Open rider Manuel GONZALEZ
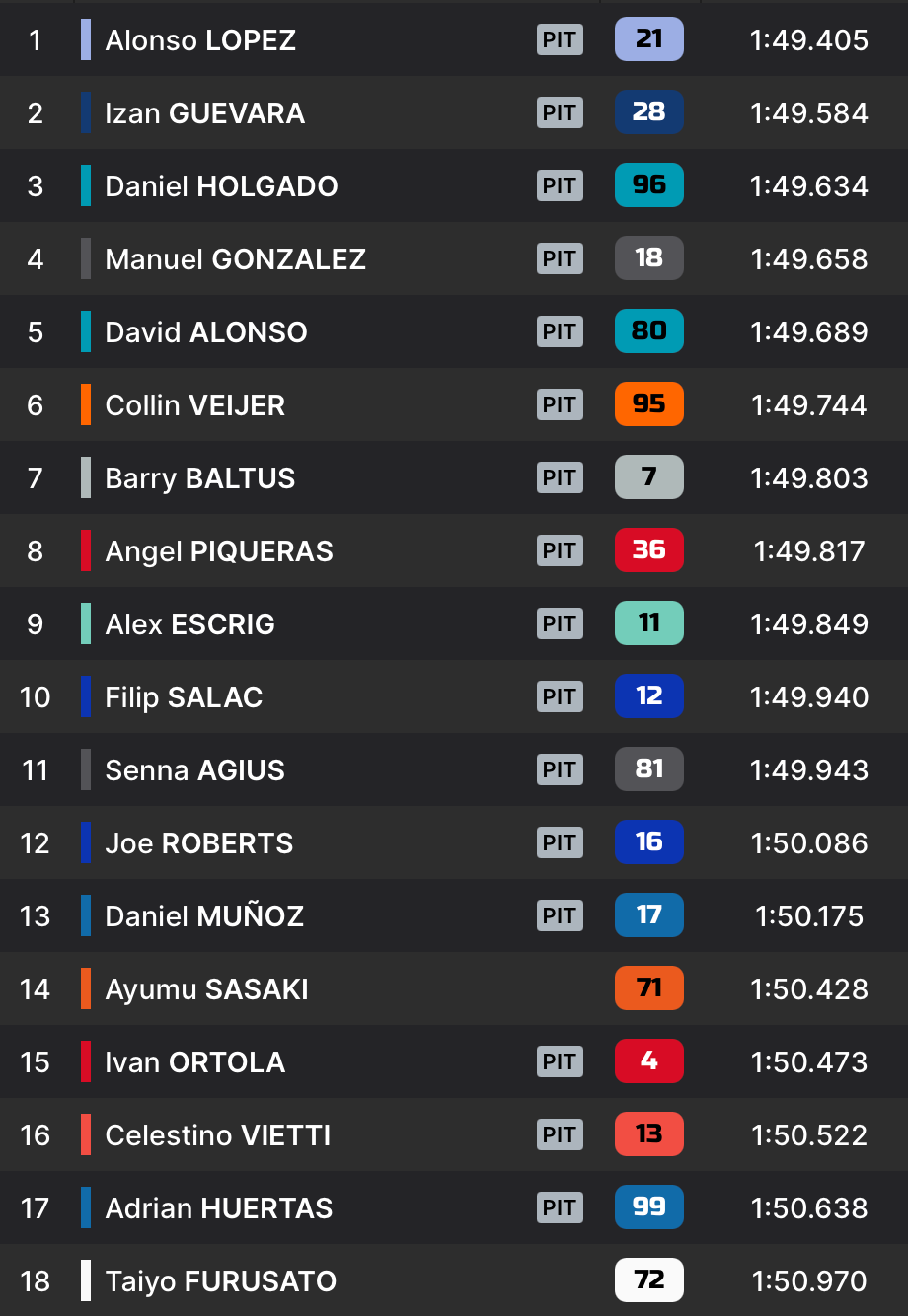The height and width of the screenshot is (1316, 908). click(x=235, y=259)
